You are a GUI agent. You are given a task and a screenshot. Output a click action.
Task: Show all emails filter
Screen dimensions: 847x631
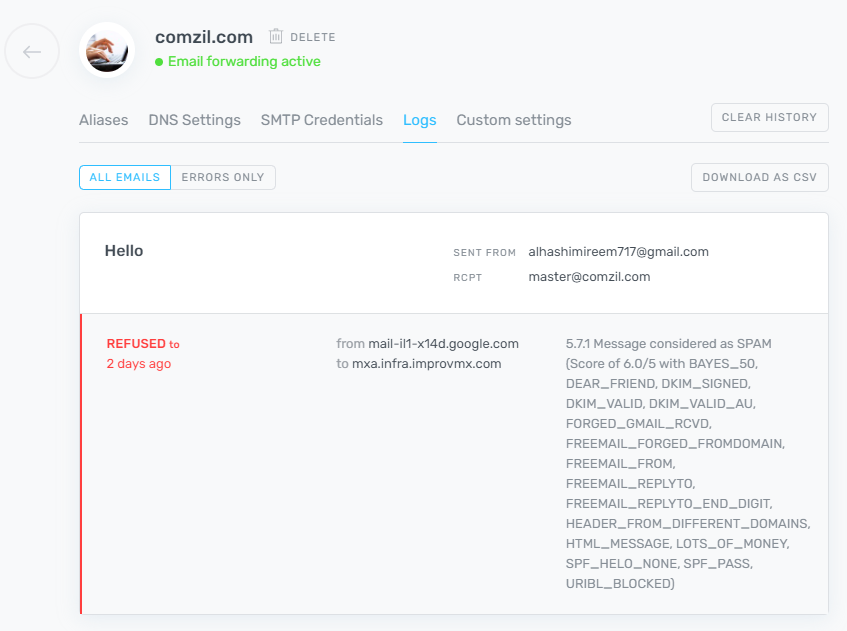coord(125,177)
